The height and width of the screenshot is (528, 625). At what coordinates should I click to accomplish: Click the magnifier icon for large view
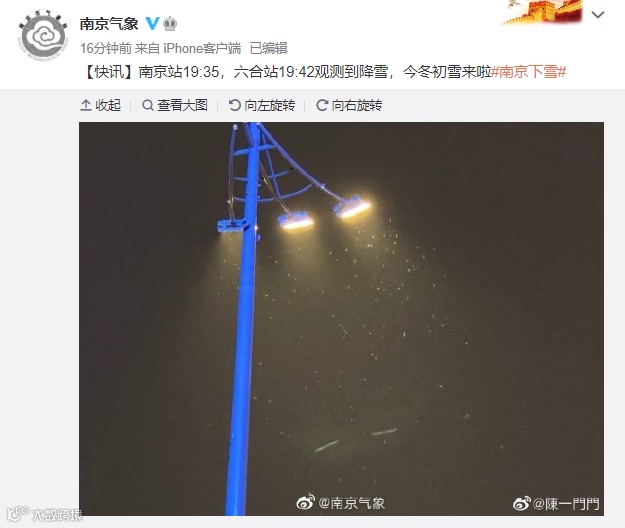[x=148, y=105]
